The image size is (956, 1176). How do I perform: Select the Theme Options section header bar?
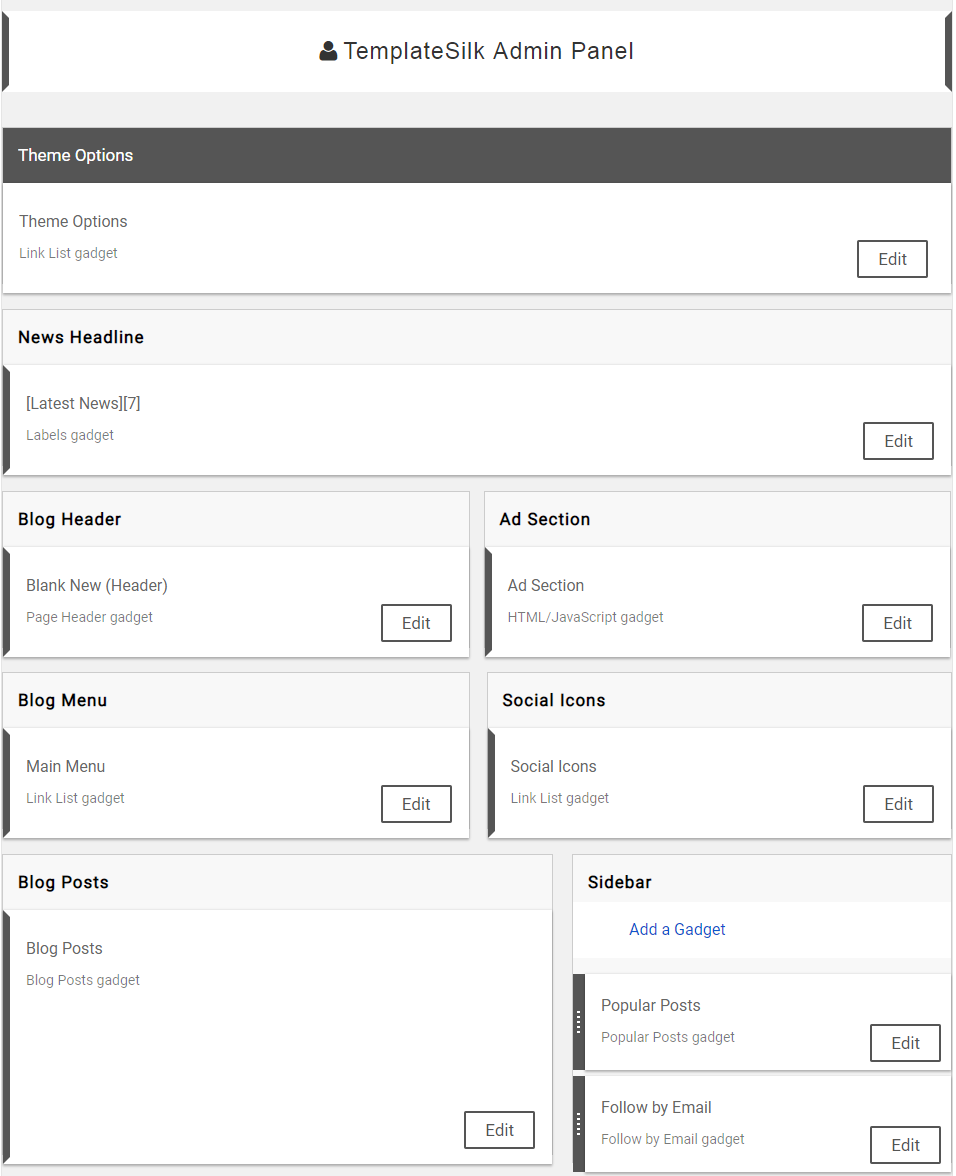477,155
